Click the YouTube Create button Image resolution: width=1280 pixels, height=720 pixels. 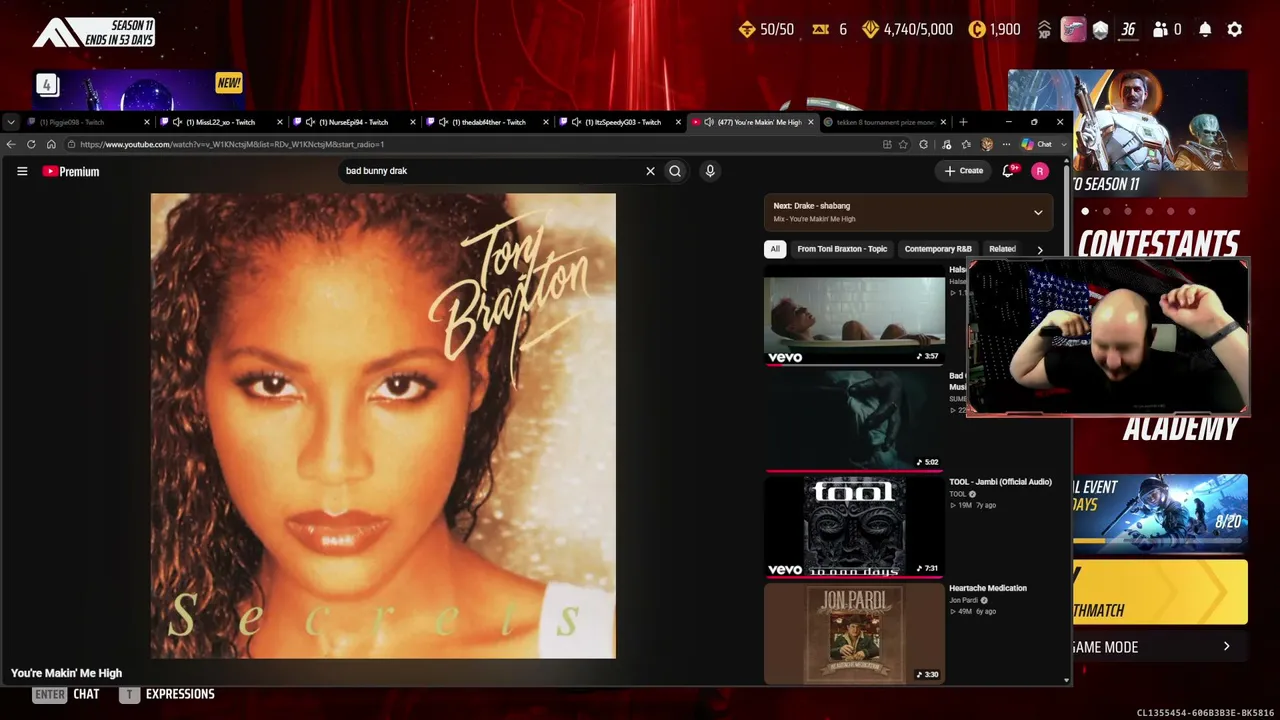pyautogui.click(x=964, y=171)
